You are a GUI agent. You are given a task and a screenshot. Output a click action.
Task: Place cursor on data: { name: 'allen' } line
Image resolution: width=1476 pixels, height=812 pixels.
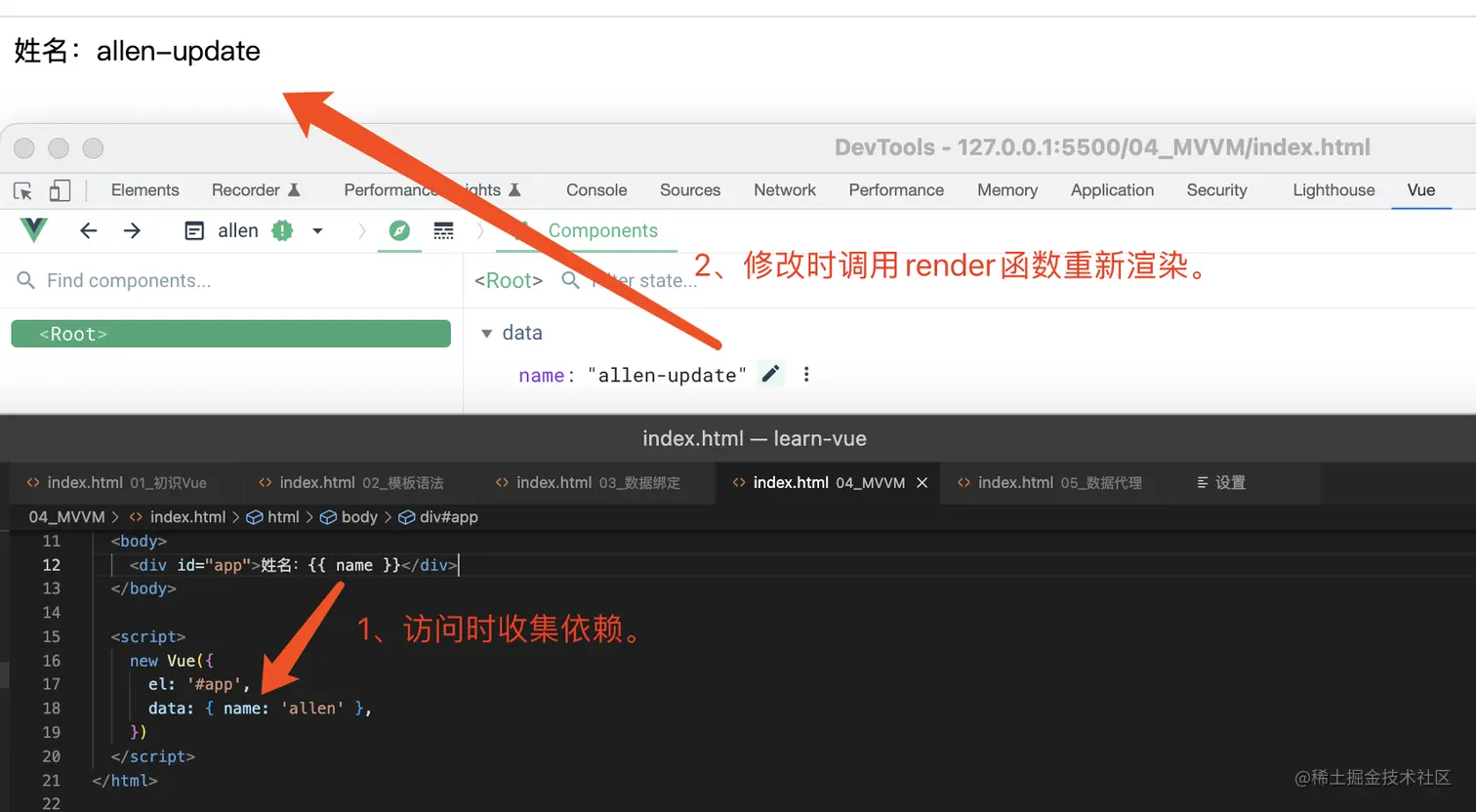tap(260, 709)
